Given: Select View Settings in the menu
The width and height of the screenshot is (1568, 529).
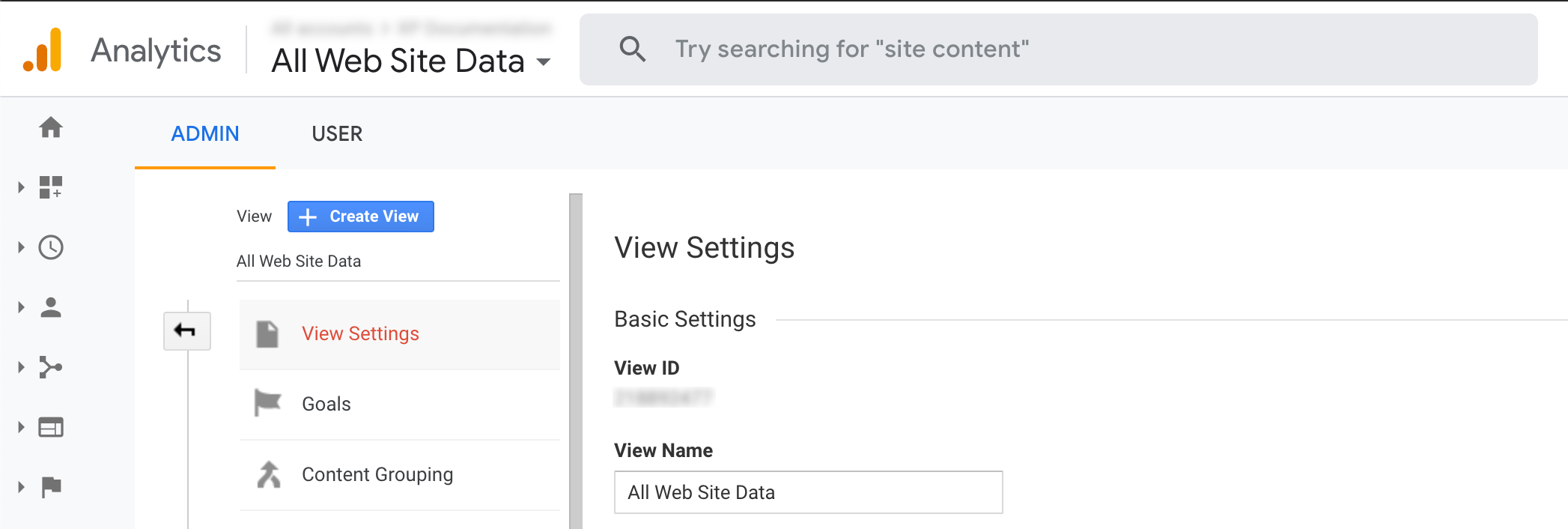Looking at the screenshot, I should [x=360, y=333].
